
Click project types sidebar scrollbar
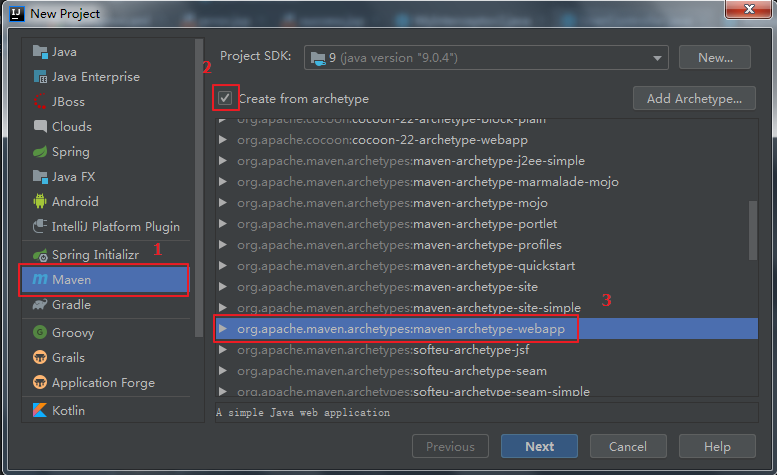[199, 188]
